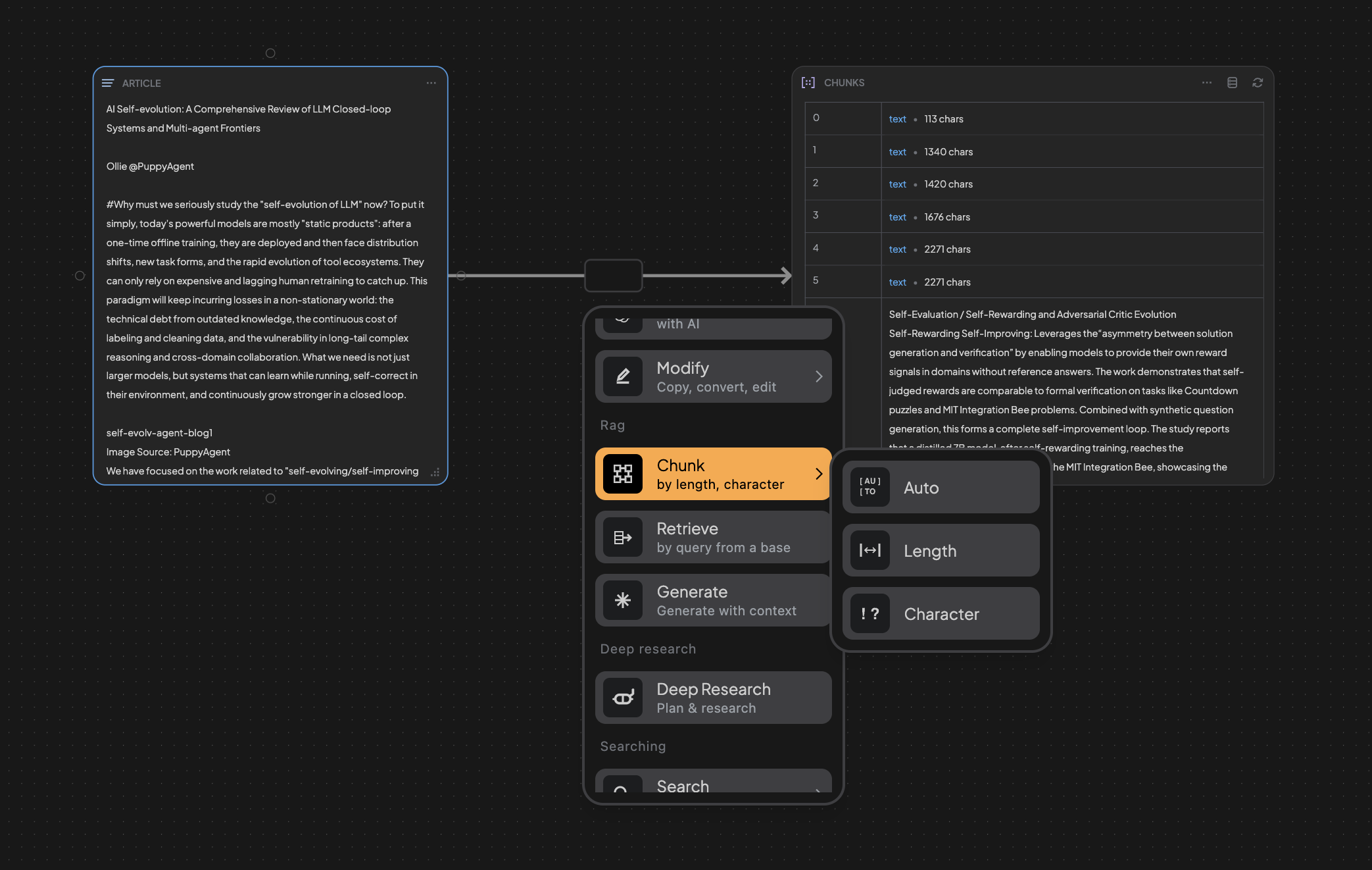The image size is (1372, 870).
Task: Click the Character punctuation icon
Action: [x=870, y=613]
